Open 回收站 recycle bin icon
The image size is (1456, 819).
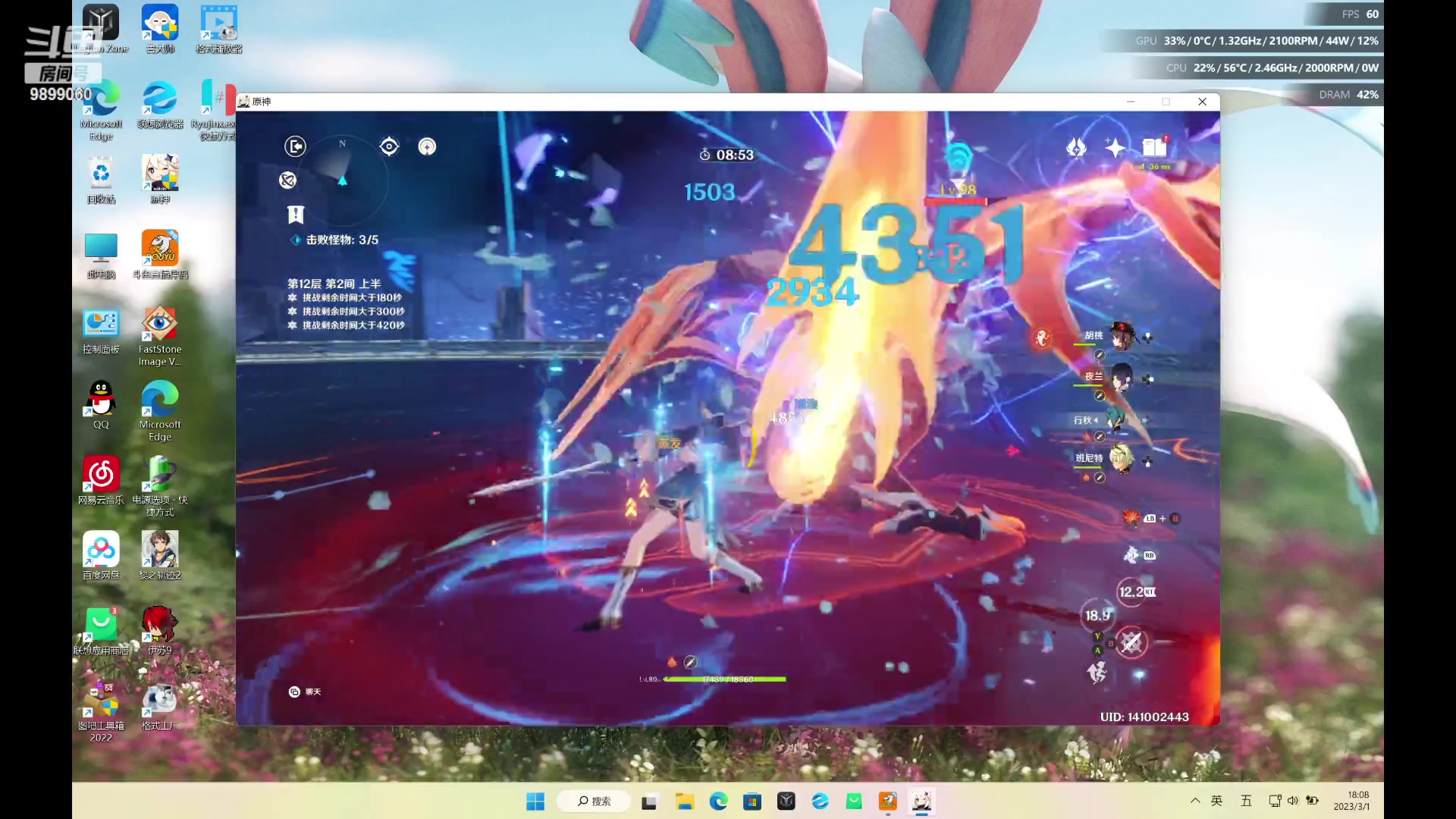click(101, 180)
